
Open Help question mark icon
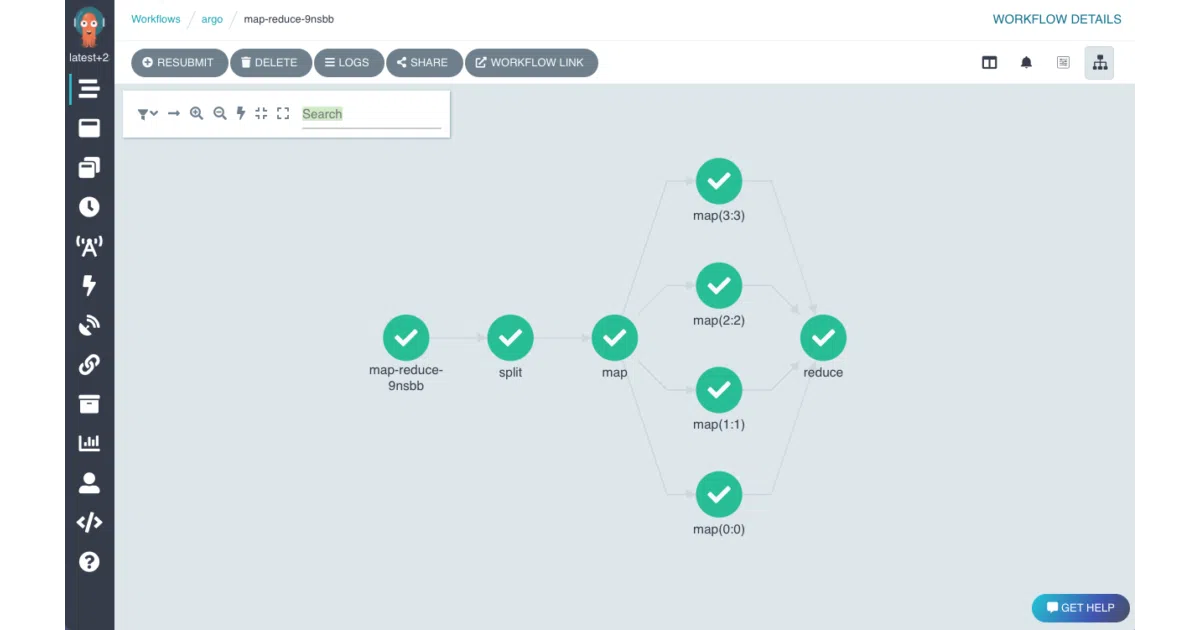pos(89,562)
